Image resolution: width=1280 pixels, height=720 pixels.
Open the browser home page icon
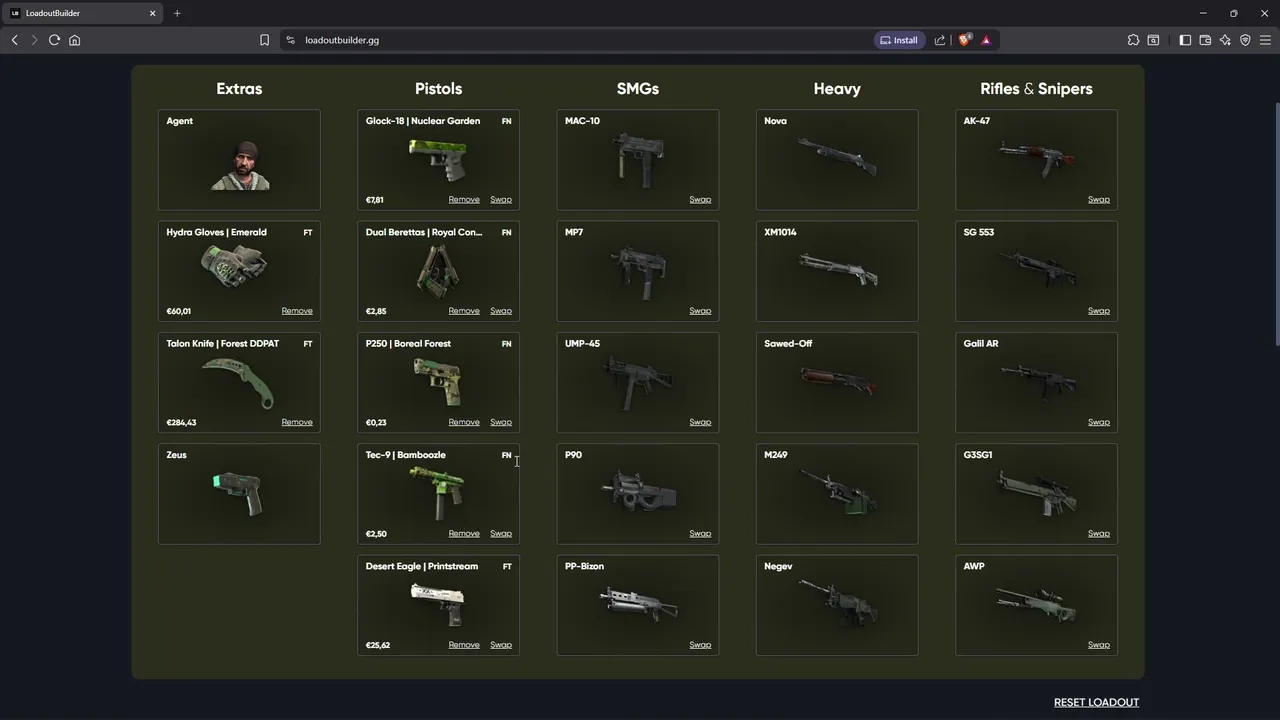[x=74, y=40]
